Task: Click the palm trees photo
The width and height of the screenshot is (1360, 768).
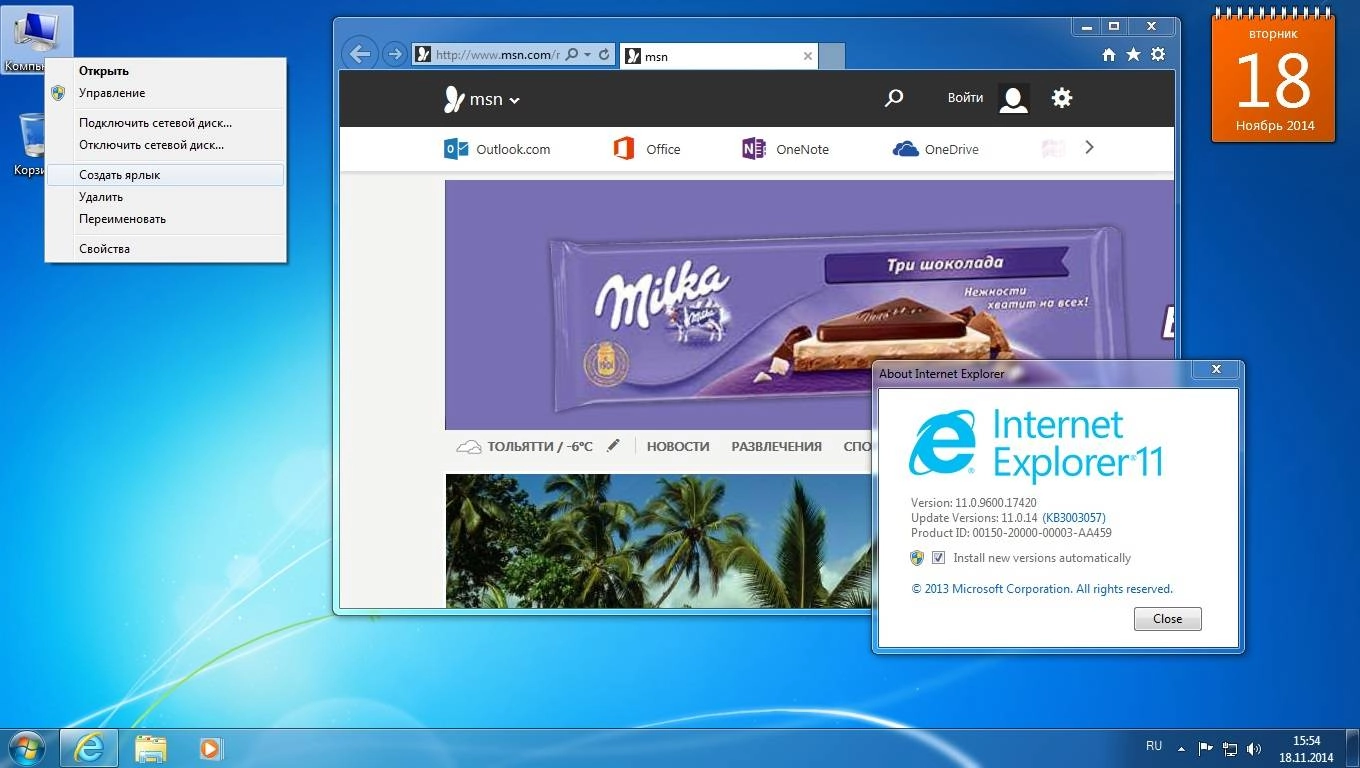Action: (660, 541)
